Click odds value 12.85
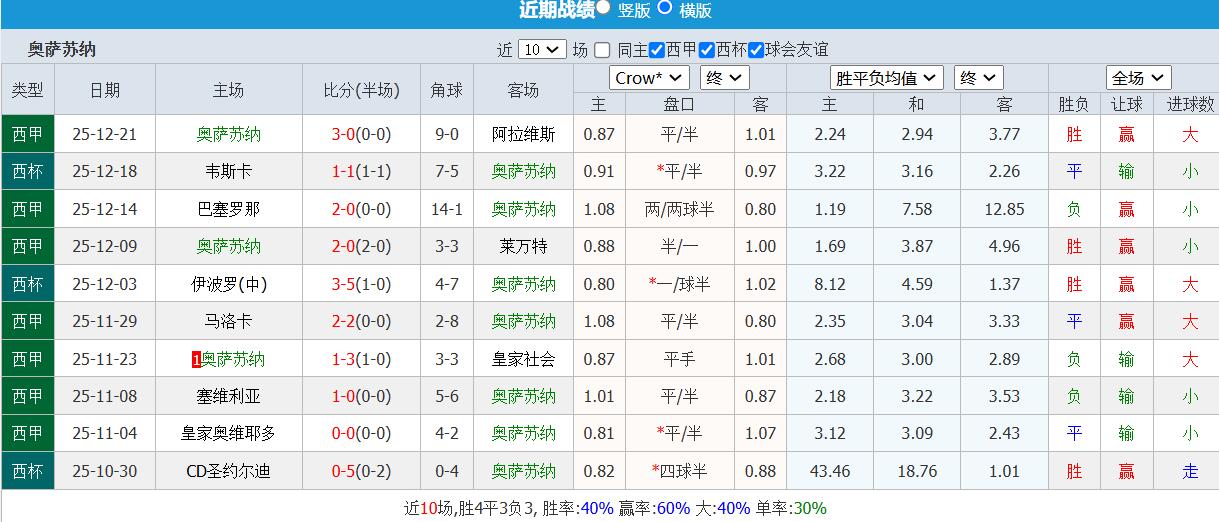The height and width of the screenshot is (522, 1219). [x=1004, y=209]
